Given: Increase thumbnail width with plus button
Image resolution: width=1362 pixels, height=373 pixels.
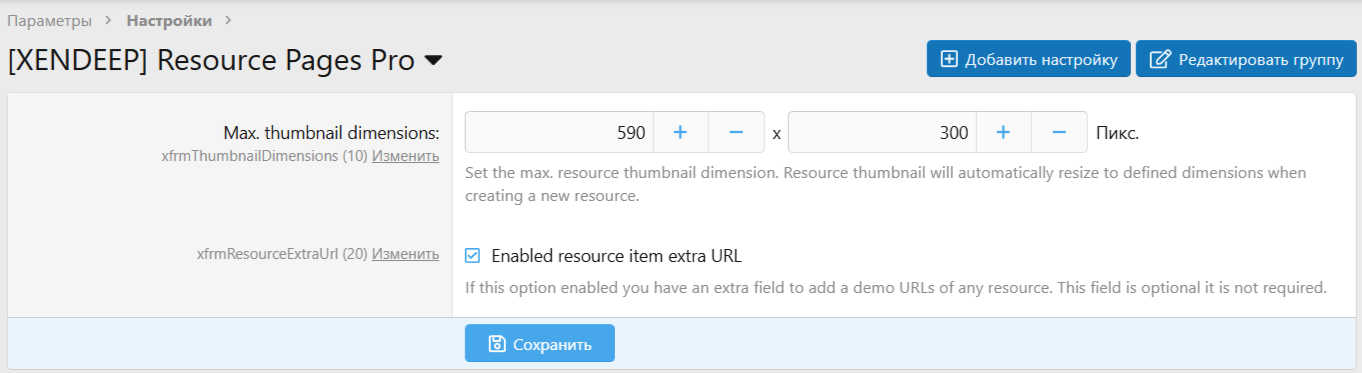Looking at the screenshot, I should pyautogui.click(x=681, y=132).
